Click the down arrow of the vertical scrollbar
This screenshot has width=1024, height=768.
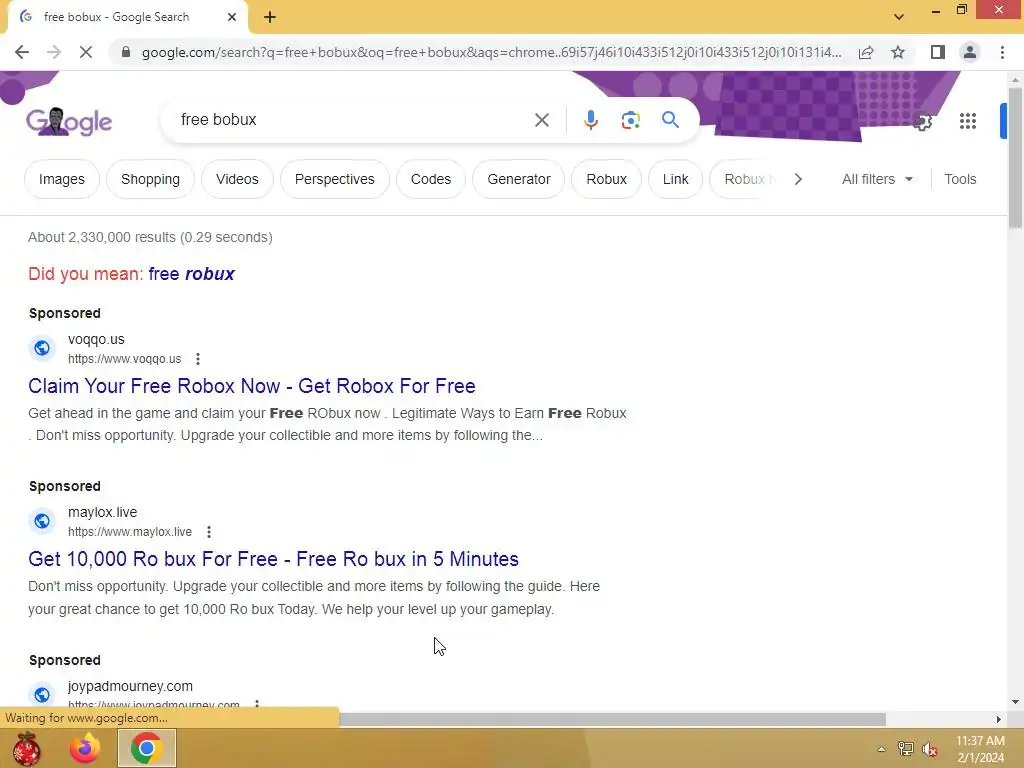pyautogui.click(x=1016, y=702)
